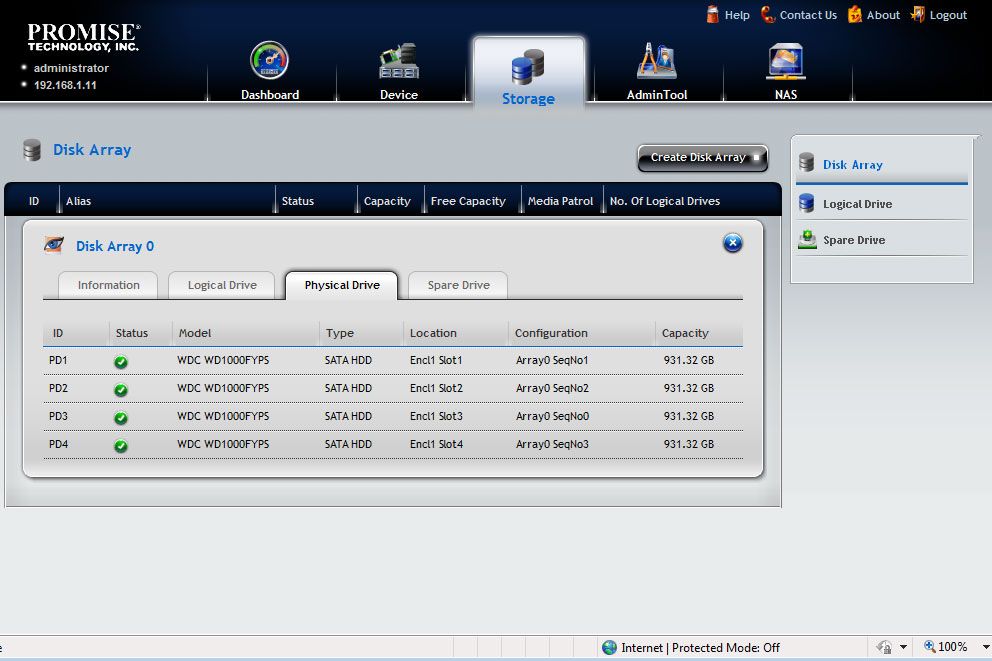Click the 192.168.1.11 address text
The image size is (992, 661).
(x=65, y=85)
